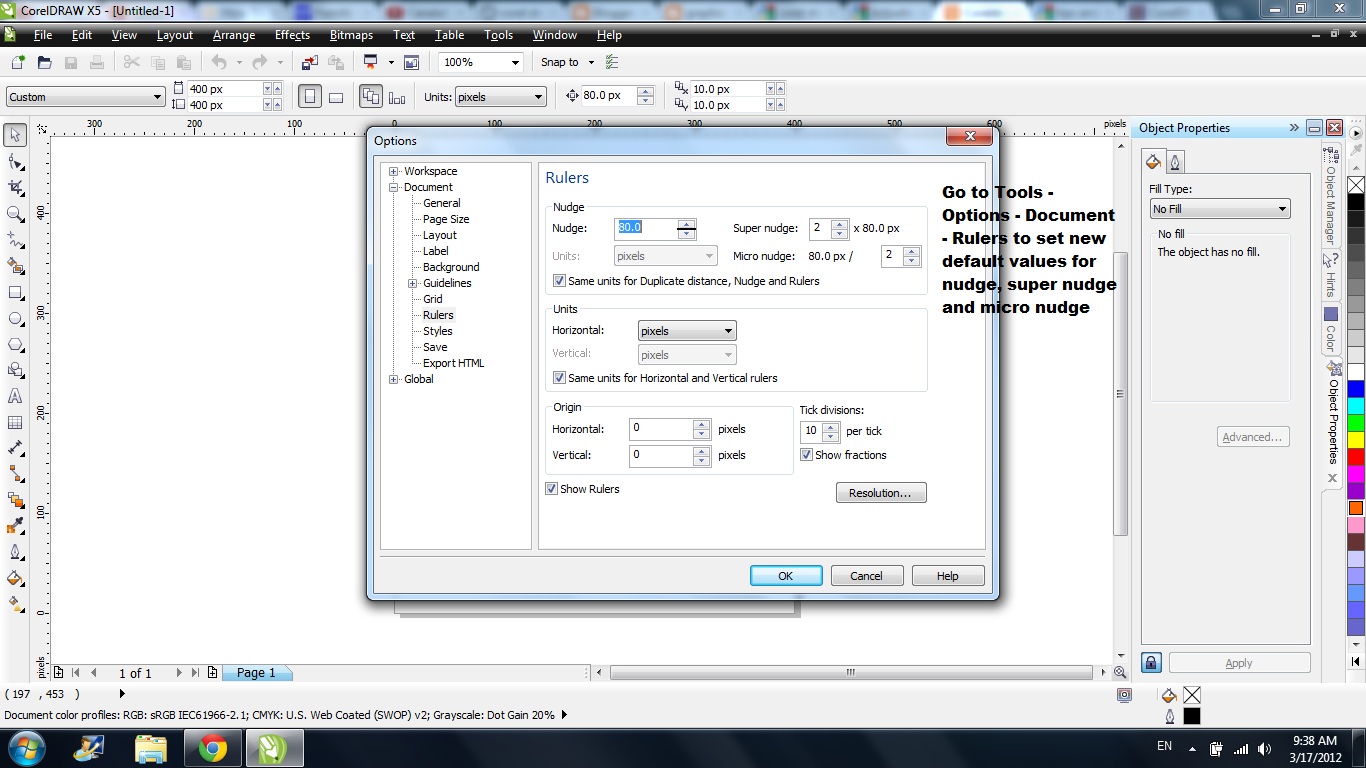Select the Crop tool

tap(14, 186)
